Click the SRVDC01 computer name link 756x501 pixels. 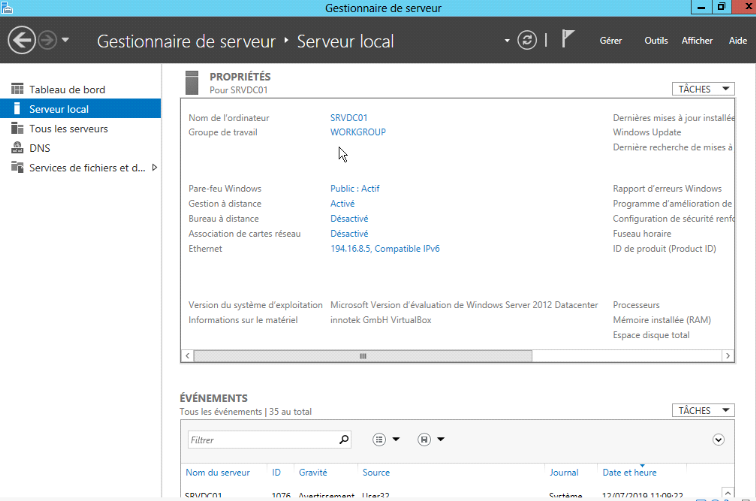click(348, 118)
